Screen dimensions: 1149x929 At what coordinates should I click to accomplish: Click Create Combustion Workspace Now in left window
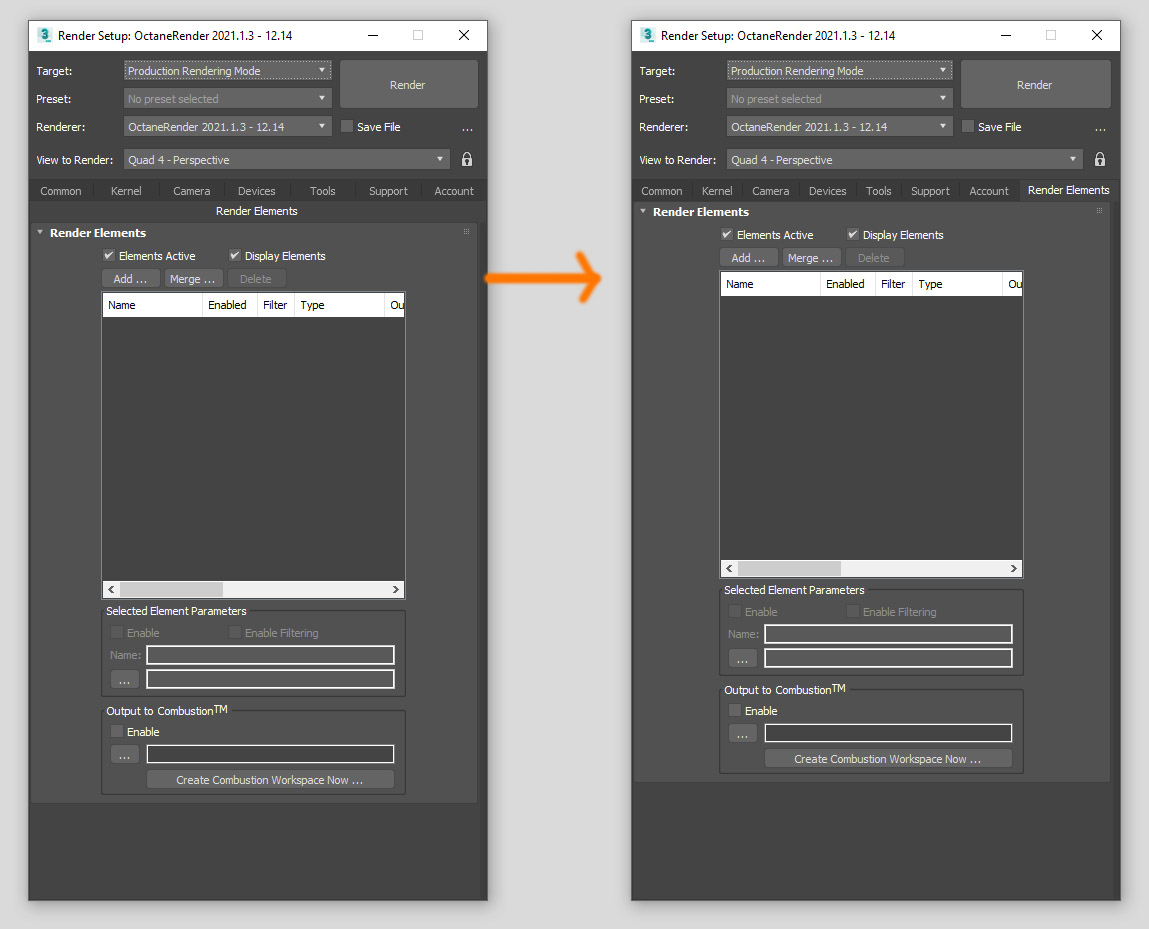[270, 780]
